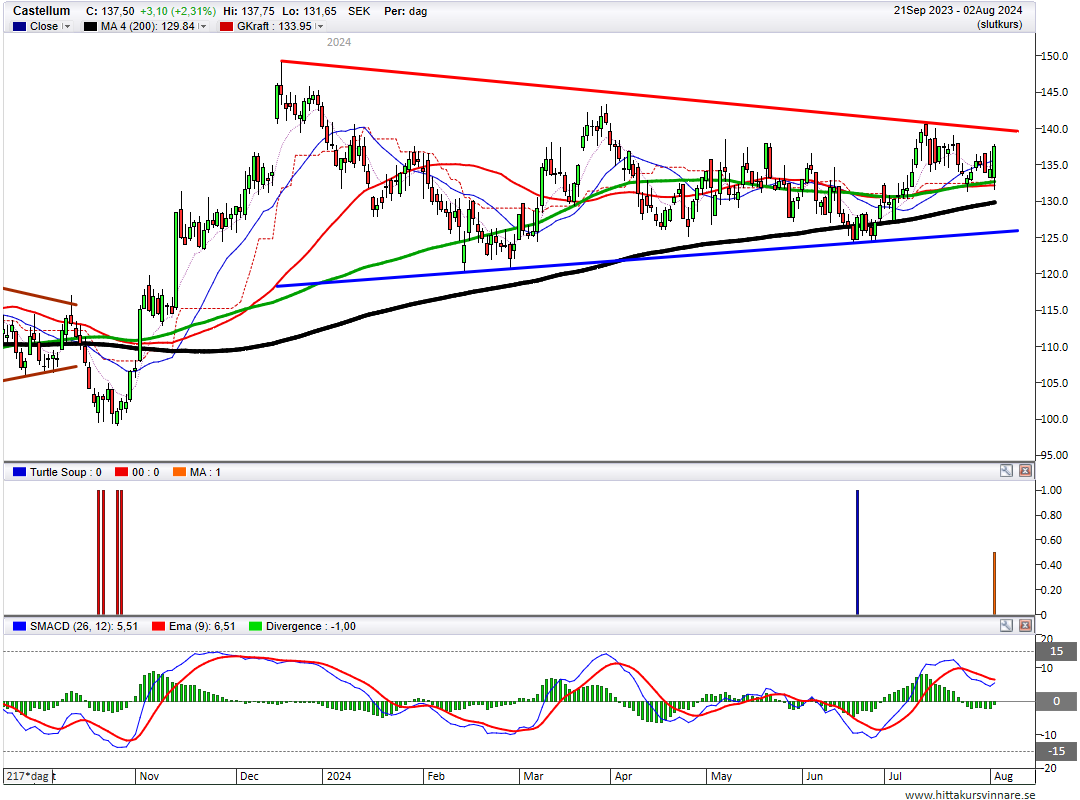Select the 'Per: dag' period label

click(x=406, y=12)
